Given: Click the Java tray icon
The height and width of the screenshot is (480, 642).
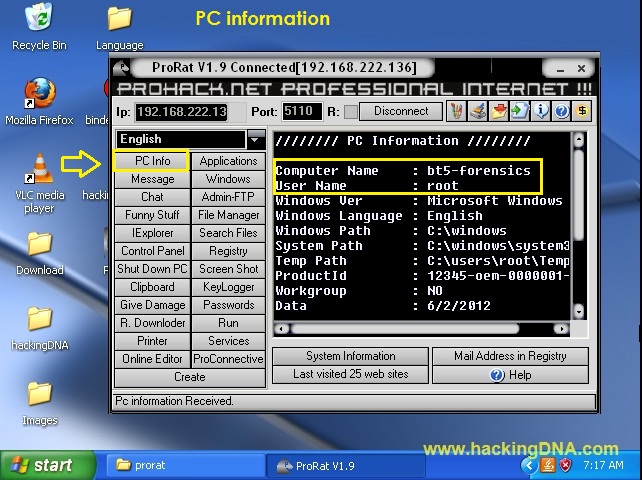Looking at the screenshot, I should (x=547, y=465).
